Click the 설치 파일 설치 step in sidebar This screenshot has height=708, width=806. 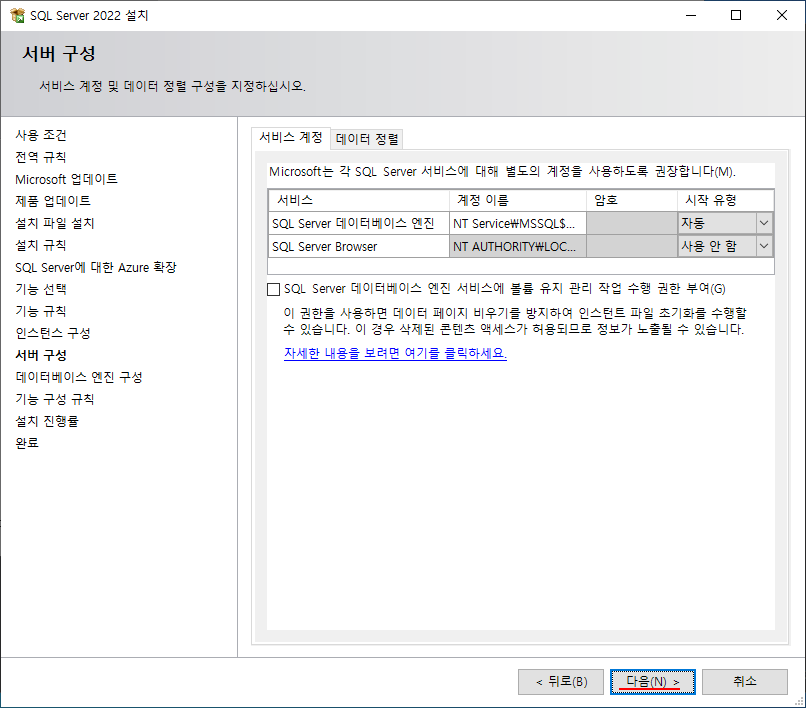pos(54,223)
